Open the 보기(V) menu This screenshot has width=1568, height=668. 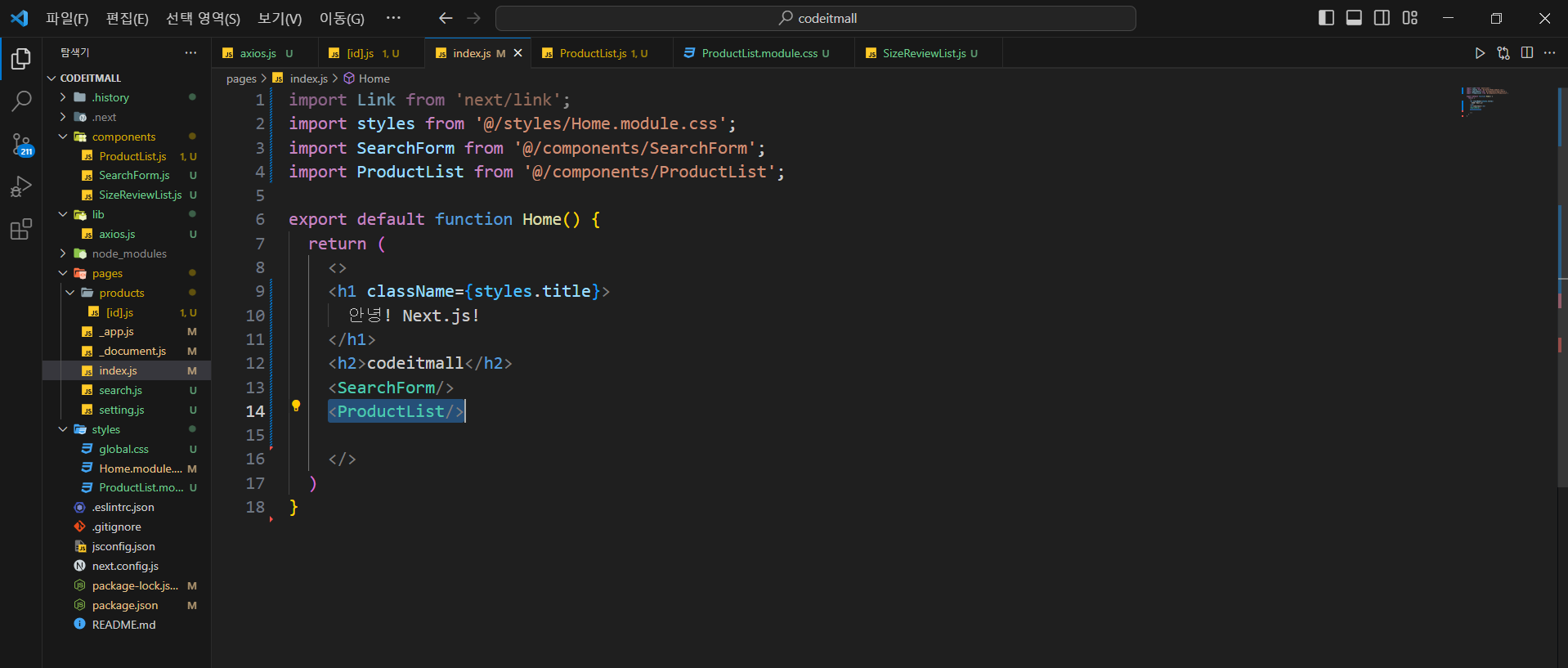point(280,18)
